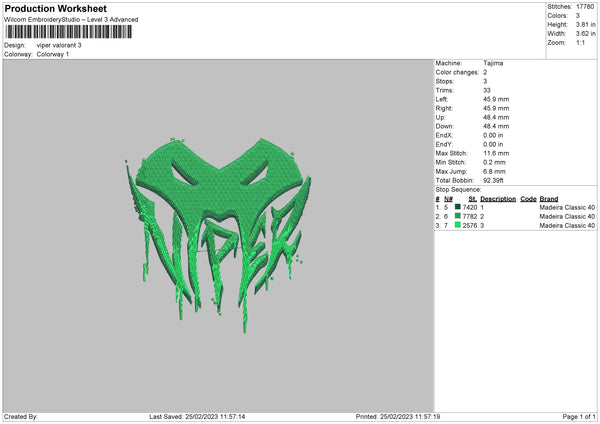The image size is (600, 424).
Task: Click the Zoom value 1:1
Action: click(580, 42)
